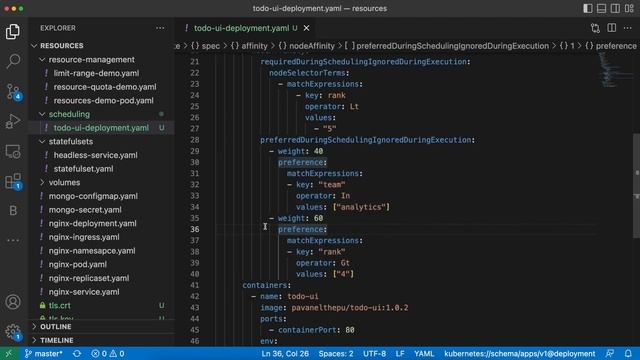Select the kubernetes schema status bar entry
This screenshot has height=360, width=640.
tap(519, 353)
